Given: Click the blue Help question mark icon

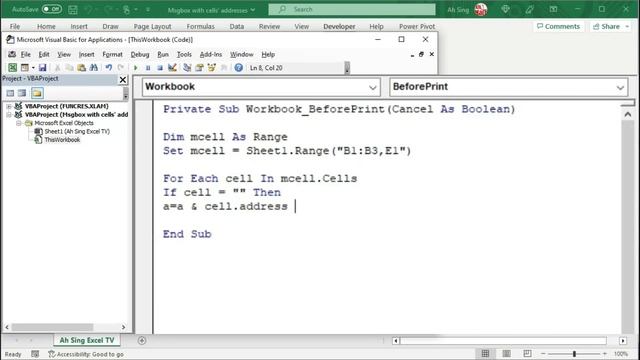Looking at the screenshot, I should (239, 68).
